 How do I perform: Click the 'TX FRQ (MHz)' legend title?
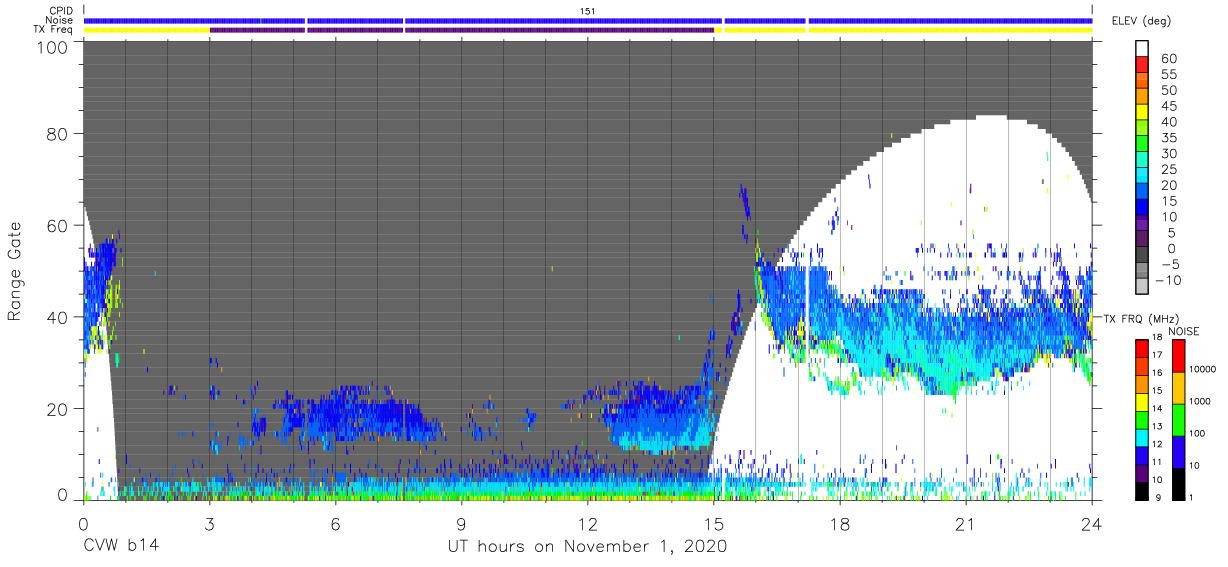(1140, 319)
